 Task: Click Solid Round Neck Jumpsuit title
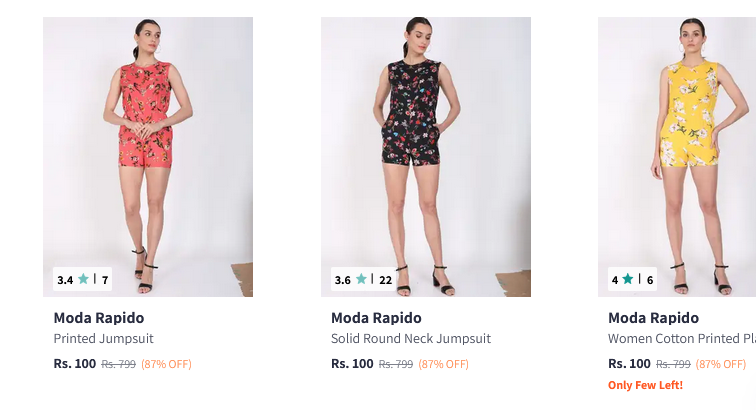coord(411,339)
